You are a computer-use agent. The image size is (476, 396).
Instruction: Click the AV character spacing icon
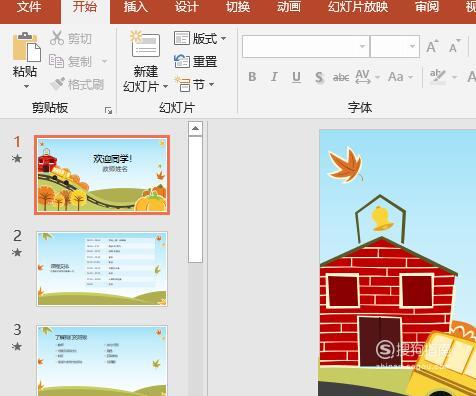363,77
